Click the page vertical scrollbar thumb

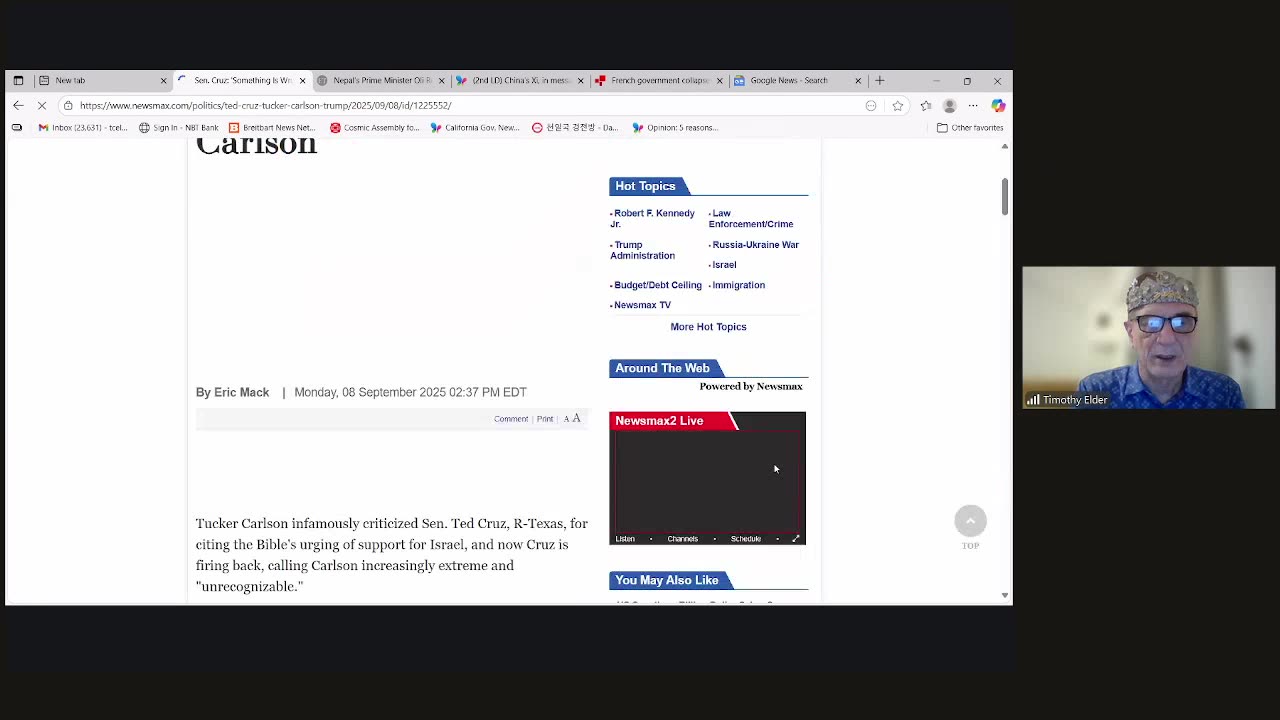click(x=1005, y=195)
